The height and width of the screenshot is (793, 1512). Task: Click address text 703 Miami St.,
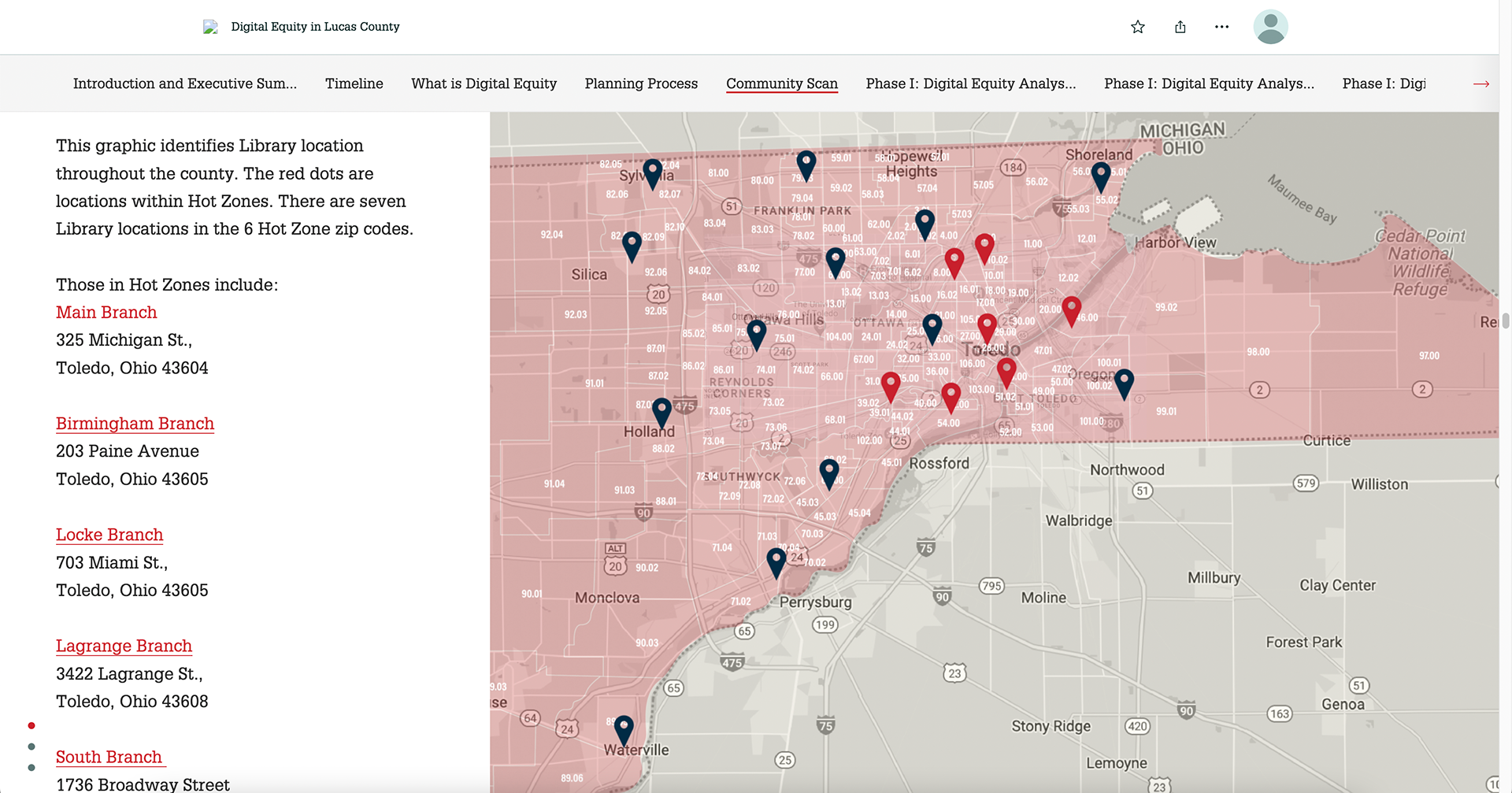112,562
